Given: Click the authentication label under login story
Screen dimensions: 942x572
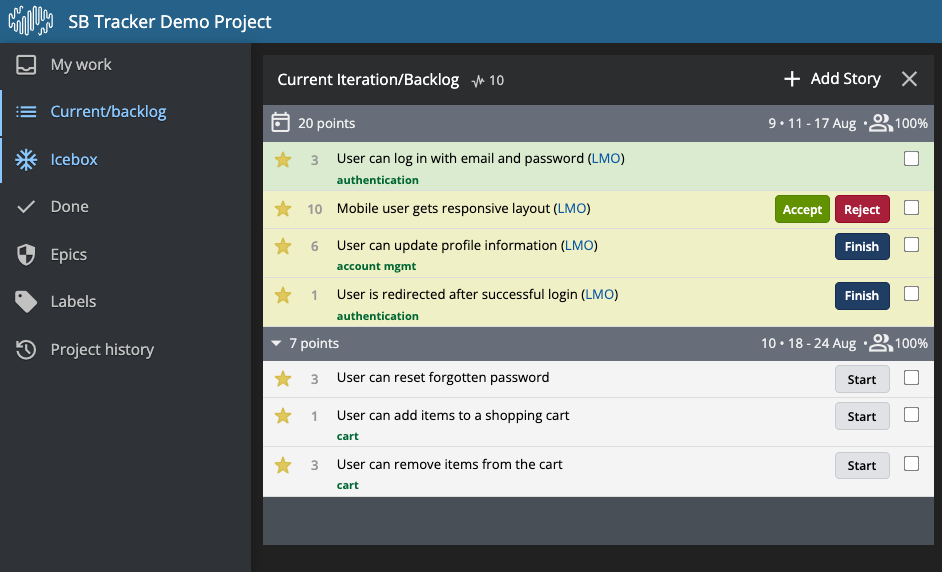Looking at the screenshot, I should 377,180.
